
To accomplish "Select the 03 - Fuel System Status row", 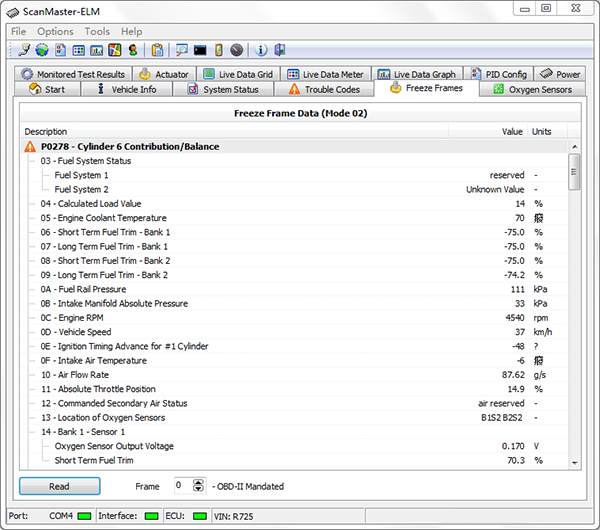I will pos(294,161).
